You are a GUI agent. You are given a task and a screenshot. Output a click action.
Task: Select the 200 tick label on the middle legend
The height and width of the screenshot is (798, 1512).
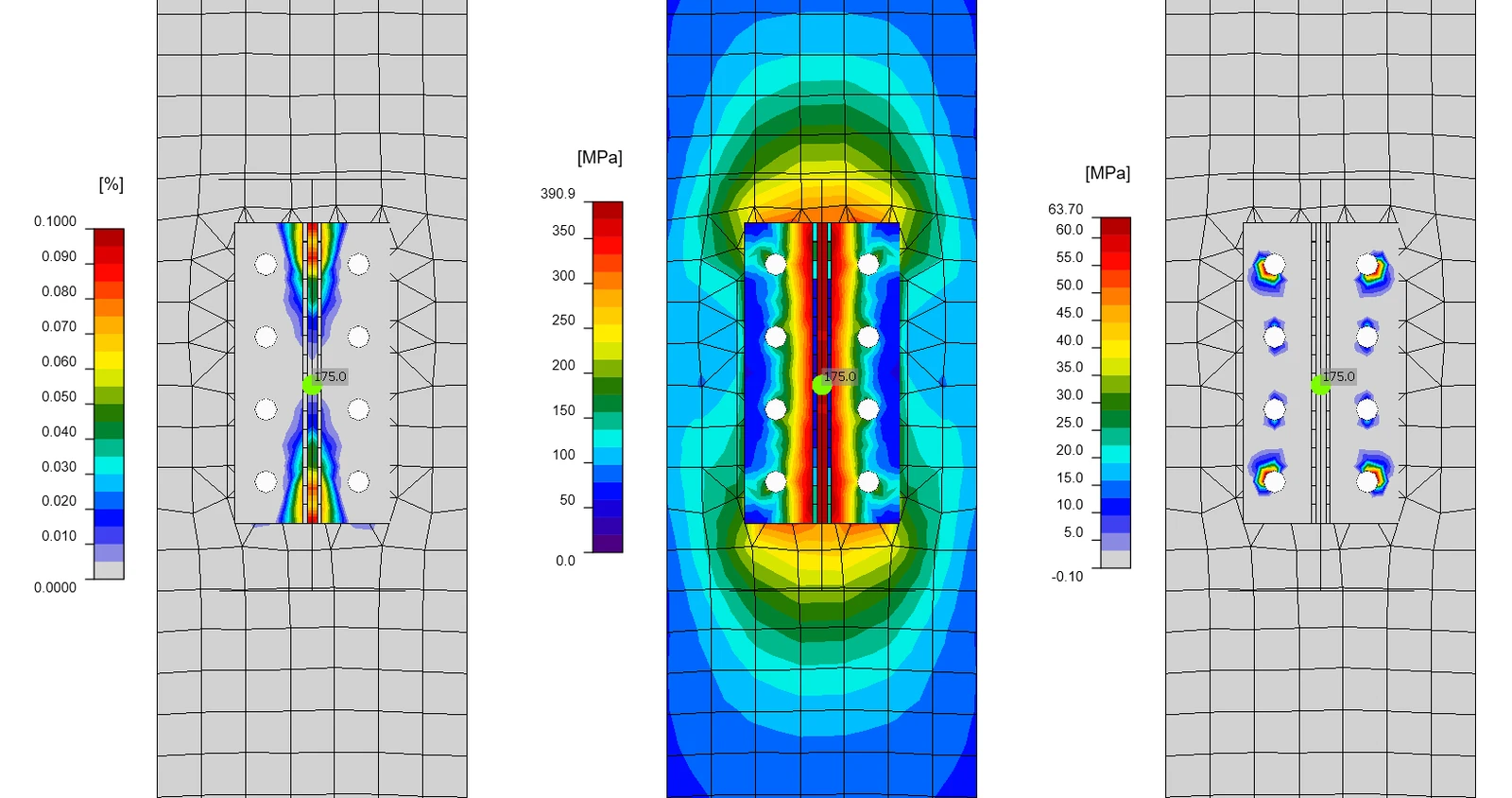[563, 365]
